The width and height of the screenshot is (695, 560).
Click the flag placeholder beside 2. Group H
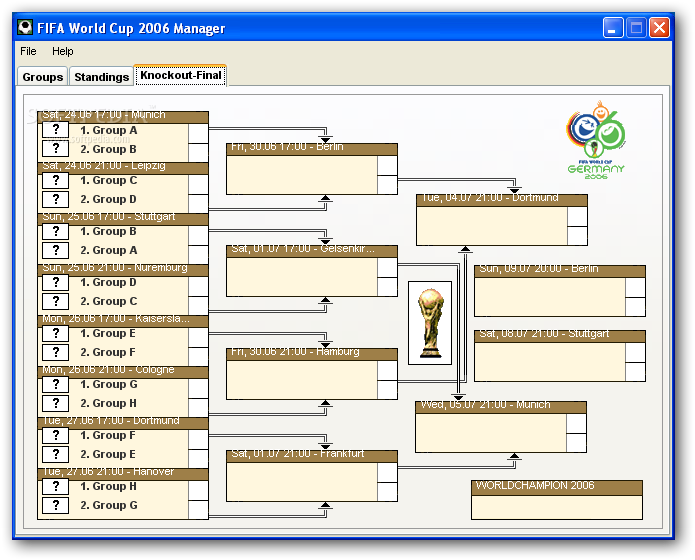[x=55, y=403]
